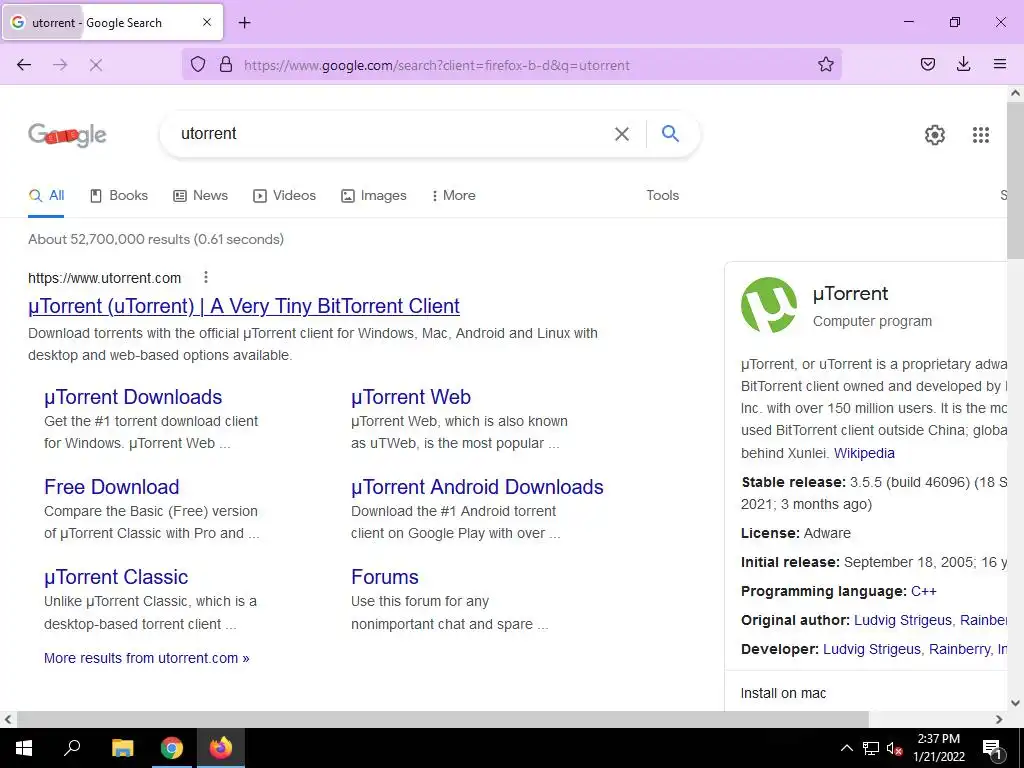1024x768 pixels.
Task: Close the utorrent Google Search tab
Action: click(x=207, y=22)
